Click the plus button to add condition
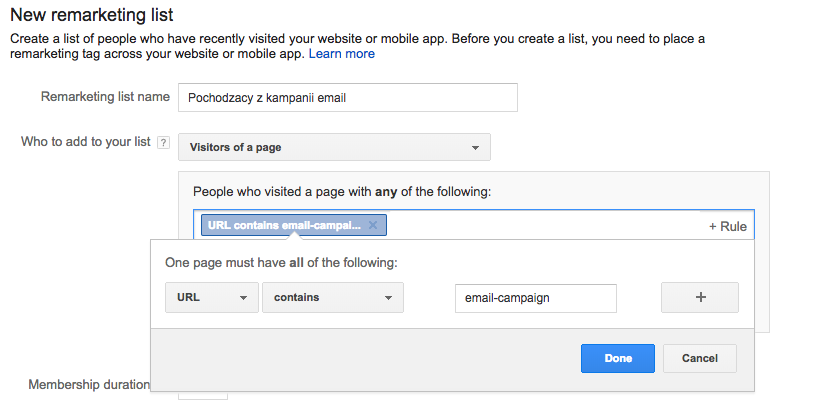 [x=699, y=298]
